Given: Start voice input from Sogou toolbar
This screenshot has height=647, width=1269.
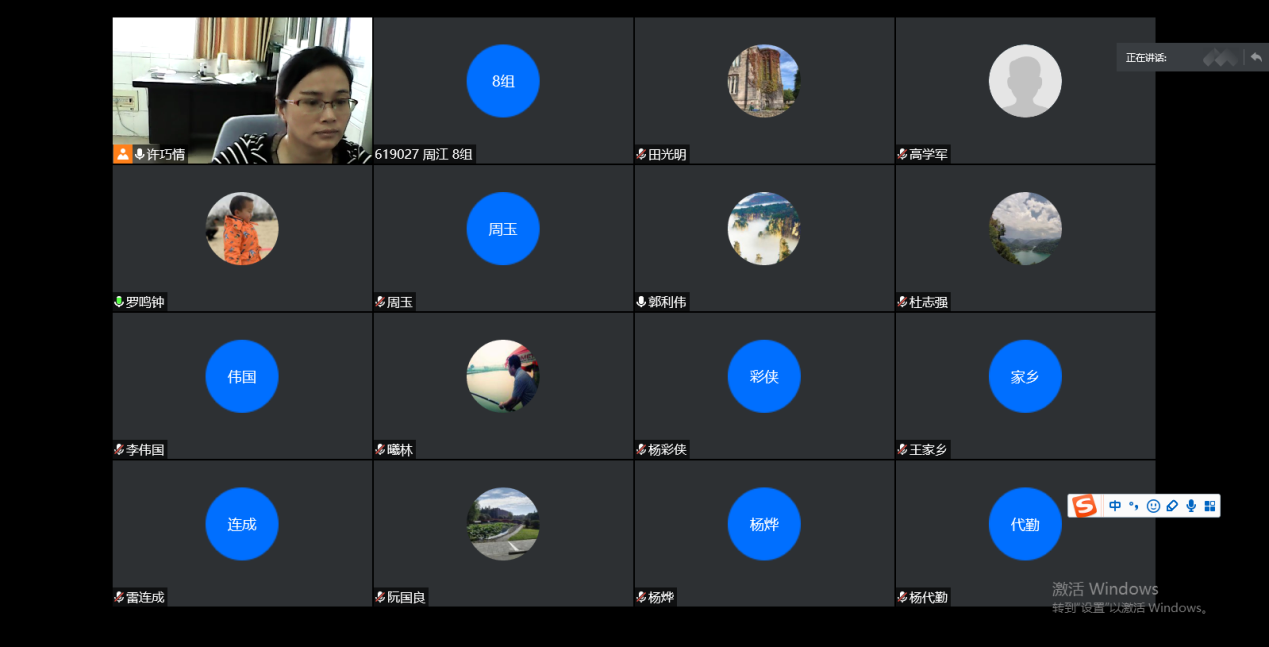Looking at the screenshot, I should pyautogui.click(x=1191, y=506).
